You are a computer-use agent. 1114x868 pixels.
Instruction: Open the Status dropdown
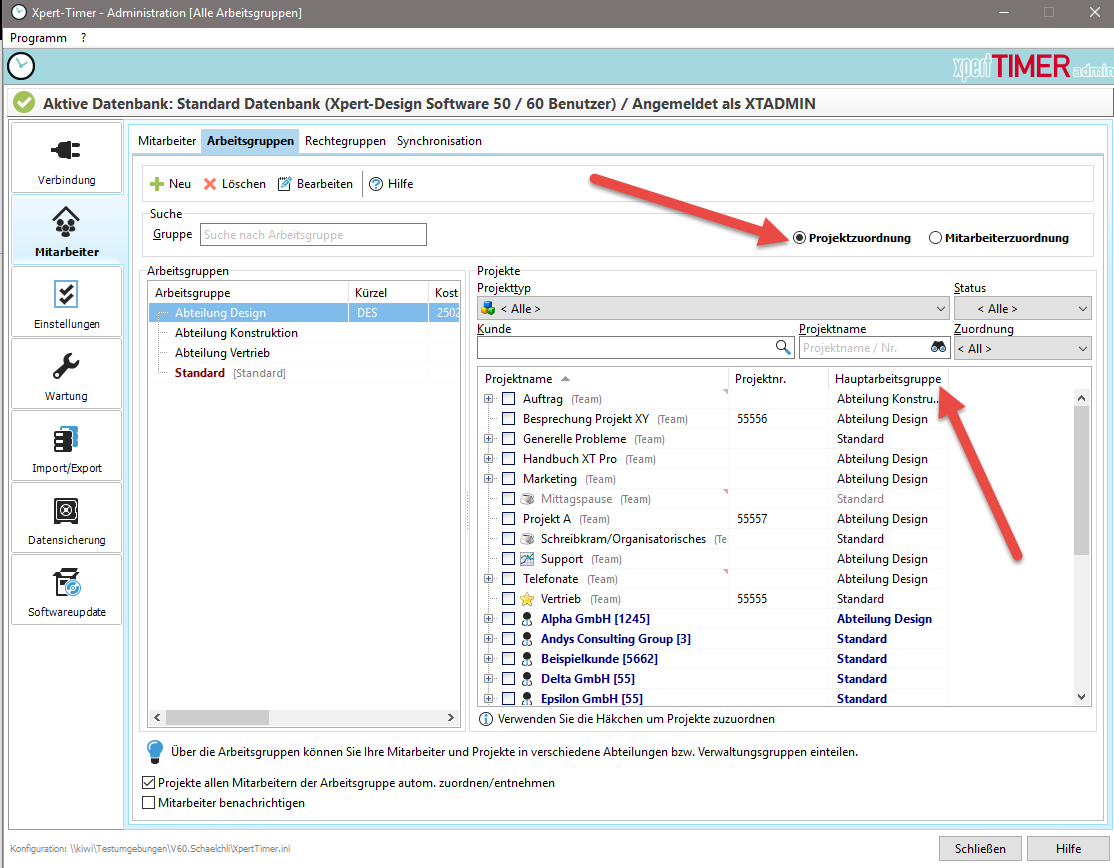1022,309
